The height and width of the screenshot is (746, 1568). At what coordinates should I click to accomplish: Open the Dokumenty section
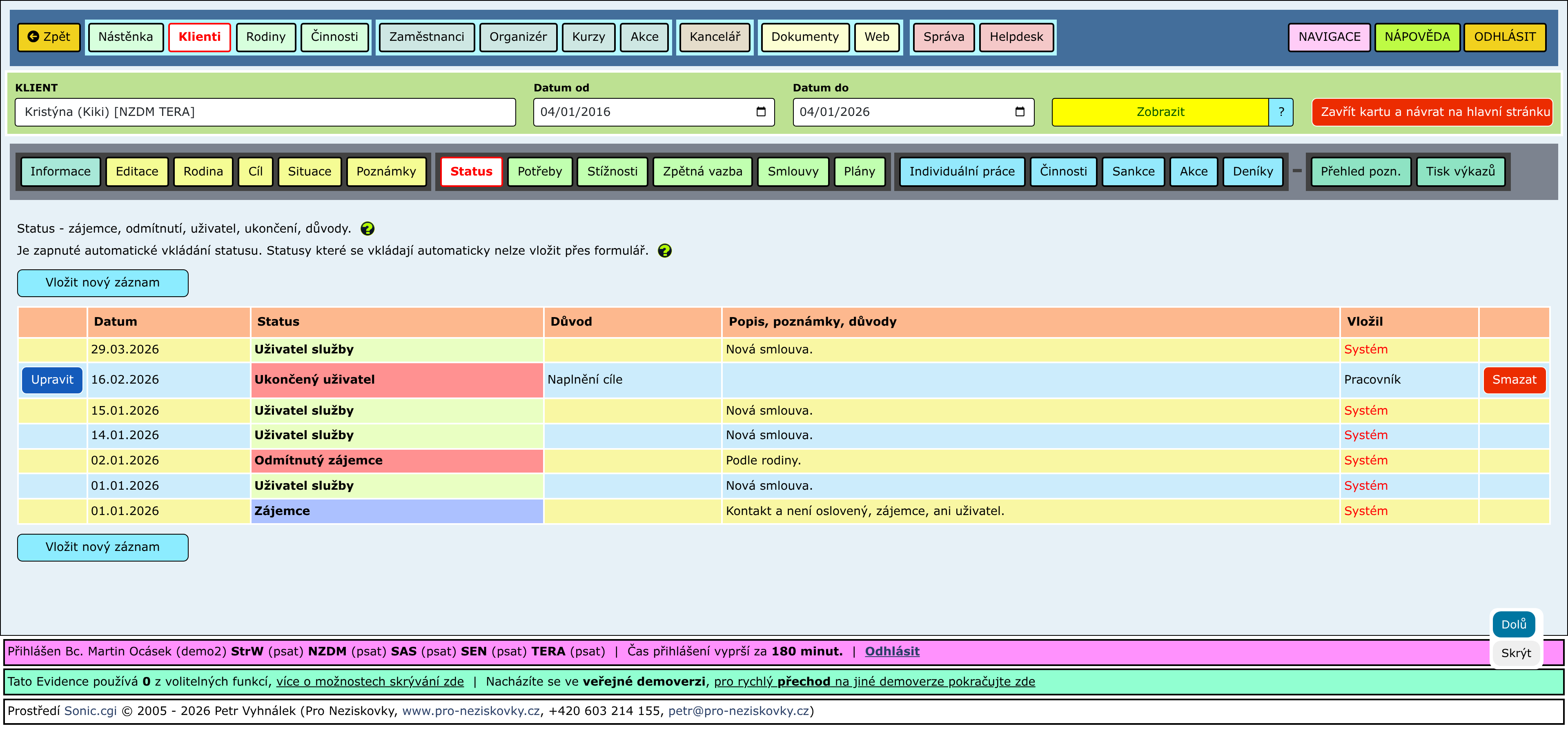click(x=805, y=37)
